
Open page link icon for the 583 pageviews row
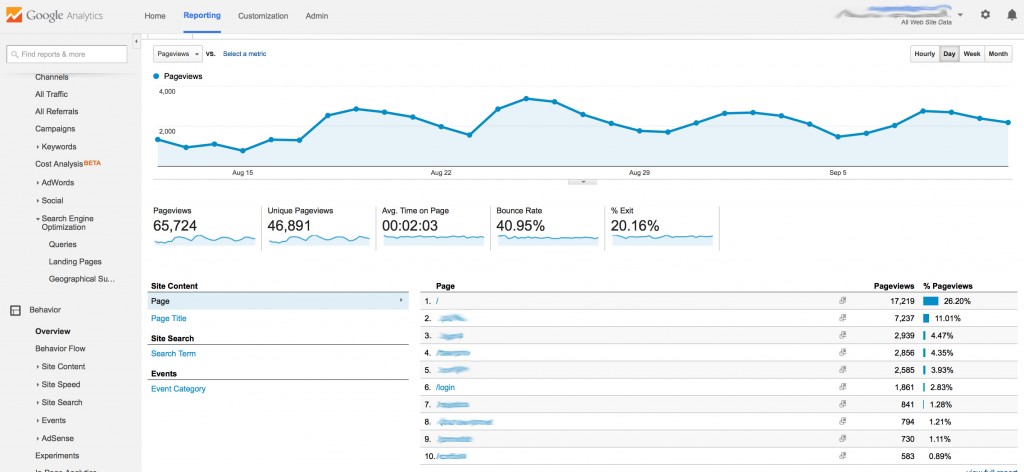pos(842,456)
